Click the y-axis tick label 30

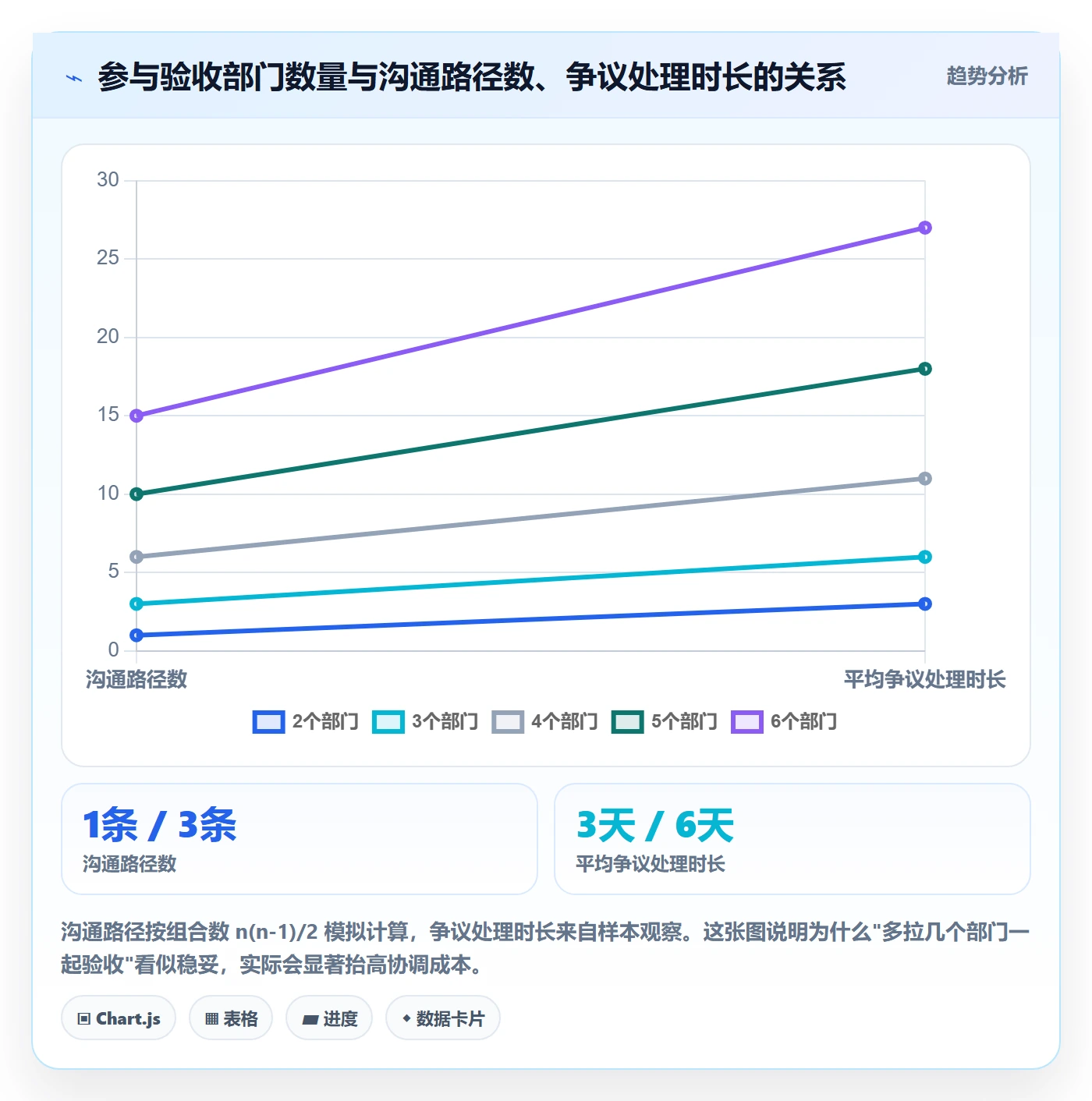click(x=108, y=180)
